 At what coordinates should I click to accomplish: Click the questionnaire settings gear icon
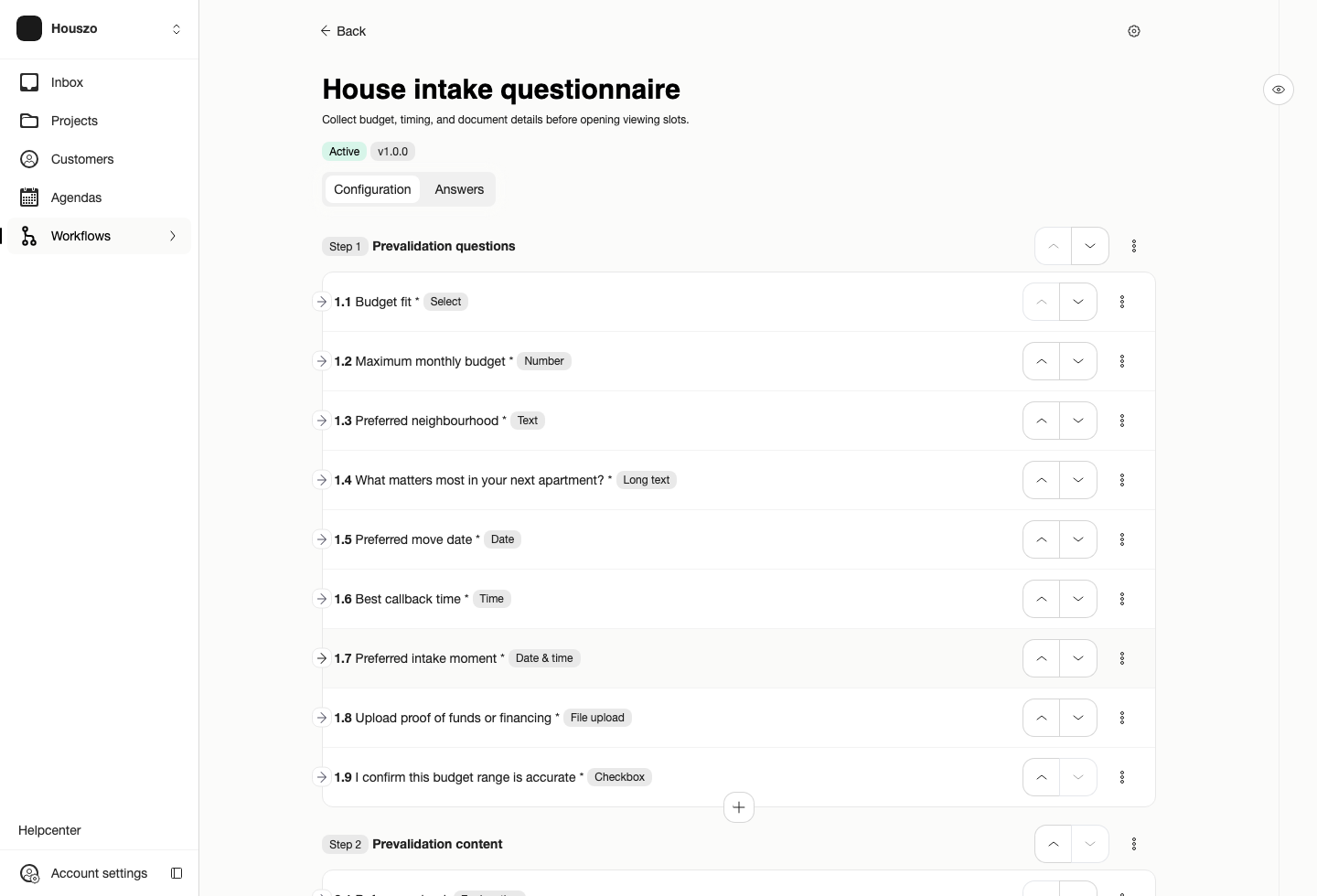(x=1134, y=31)
